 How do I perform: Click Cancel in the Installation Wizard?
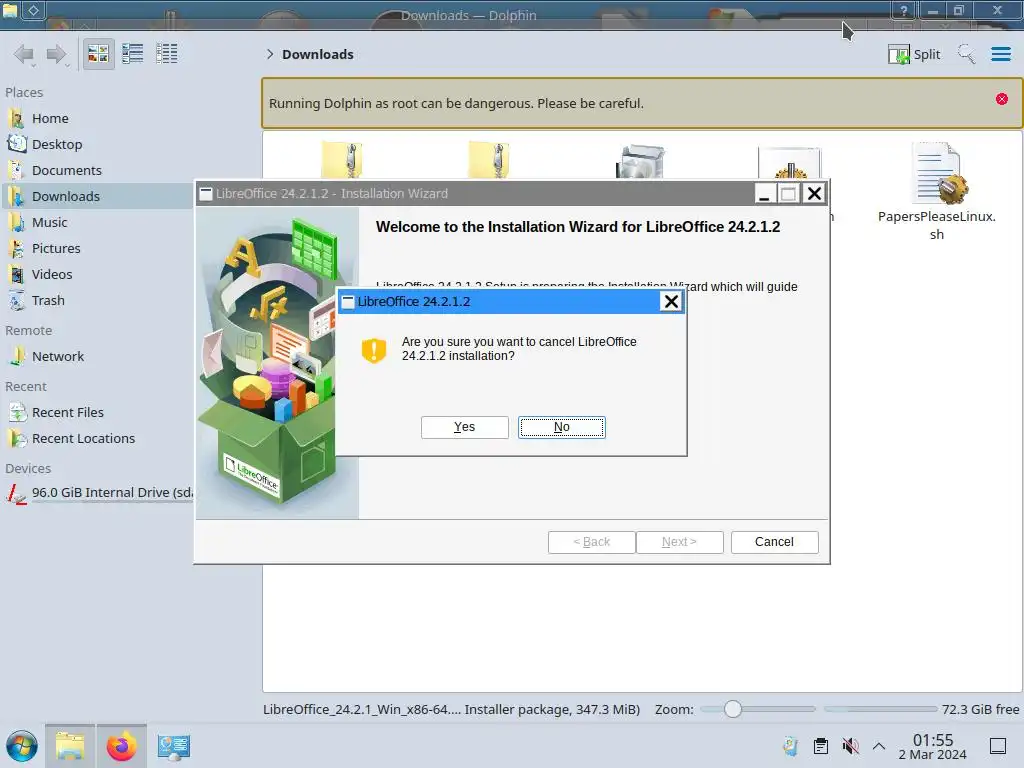coord(774,542)
